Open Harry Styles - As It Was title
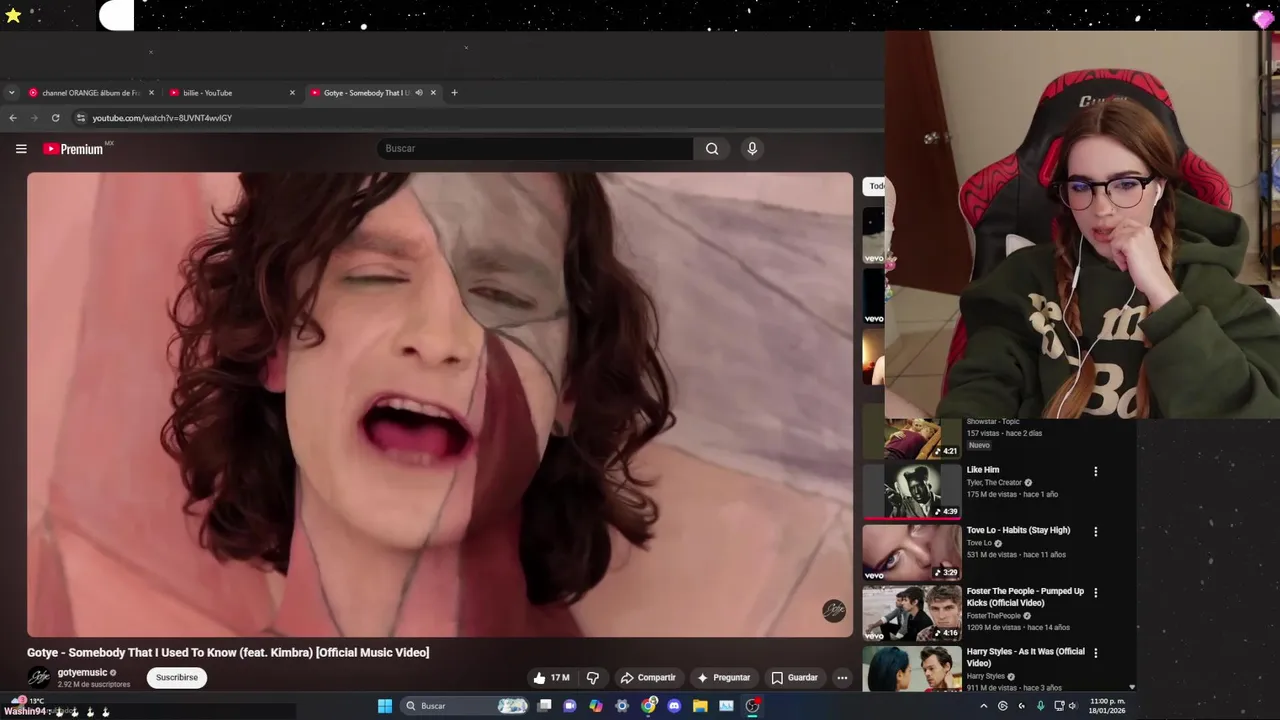Screen dimensions: 1280x720 tap(1025, 657)
